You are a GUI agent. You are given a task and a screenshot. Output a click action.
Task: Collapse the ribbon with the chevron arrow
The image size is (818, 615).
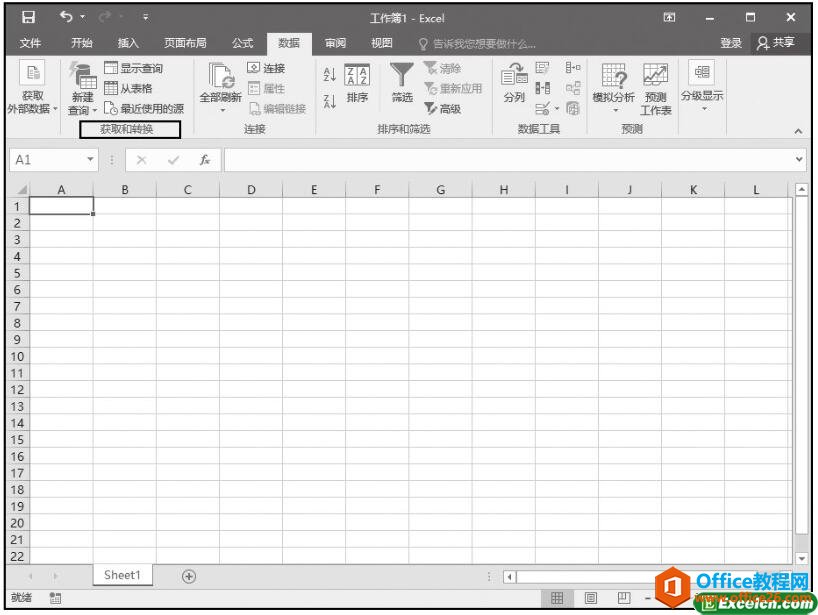[798, 130]
